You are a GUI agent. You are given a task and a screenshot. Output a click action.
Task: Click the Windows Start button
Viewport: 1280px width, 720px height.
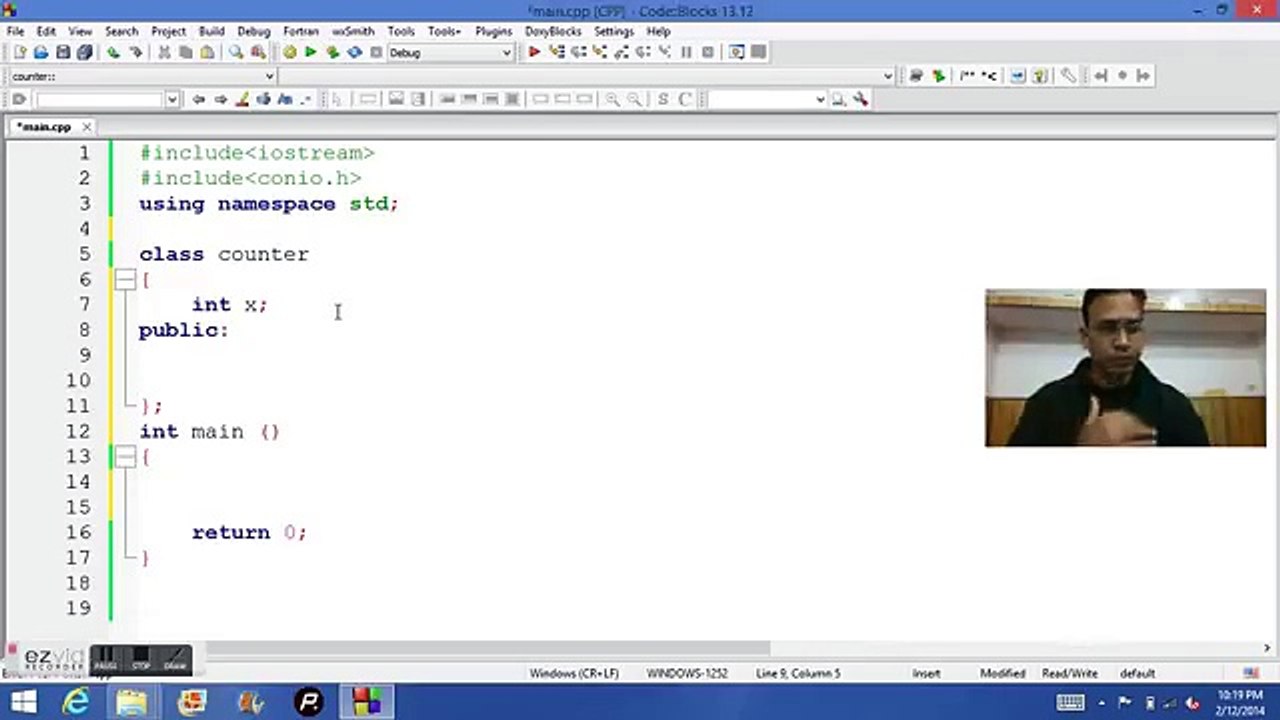coord(22,702)
